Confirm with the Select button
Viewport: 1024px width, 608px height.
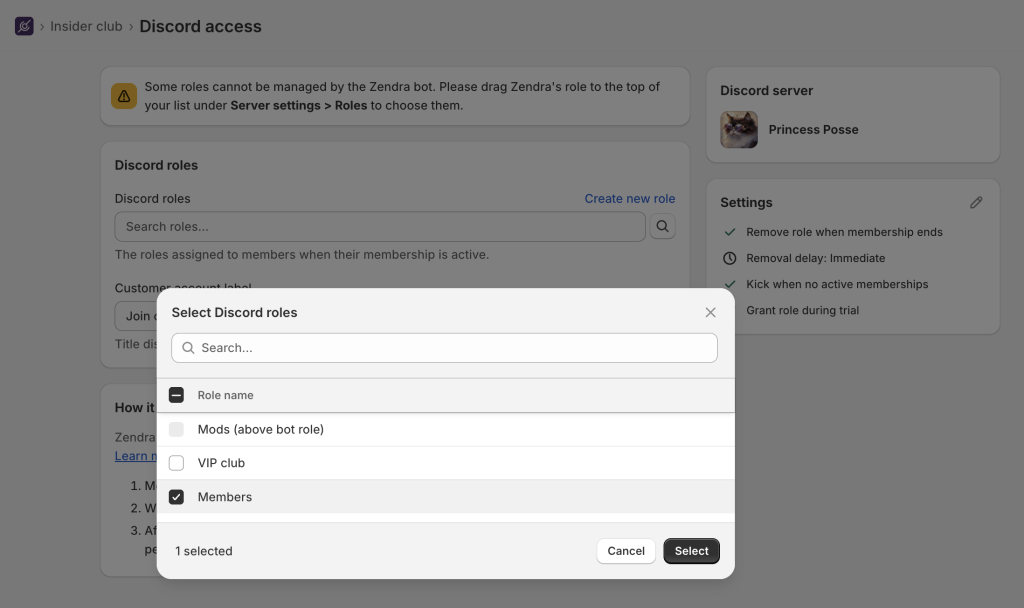692,551
